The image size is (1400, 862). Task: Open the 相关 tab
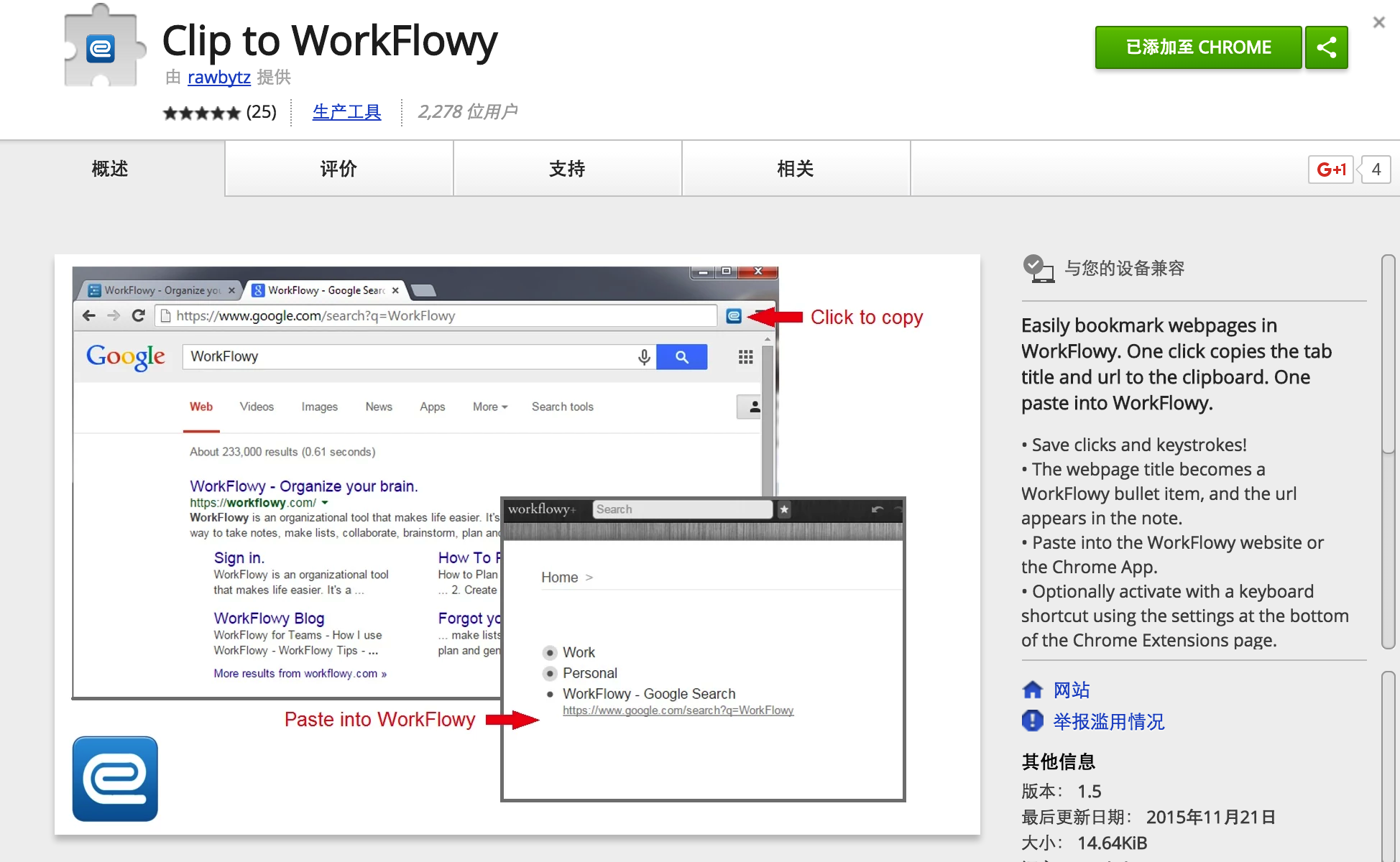[795, 168]
